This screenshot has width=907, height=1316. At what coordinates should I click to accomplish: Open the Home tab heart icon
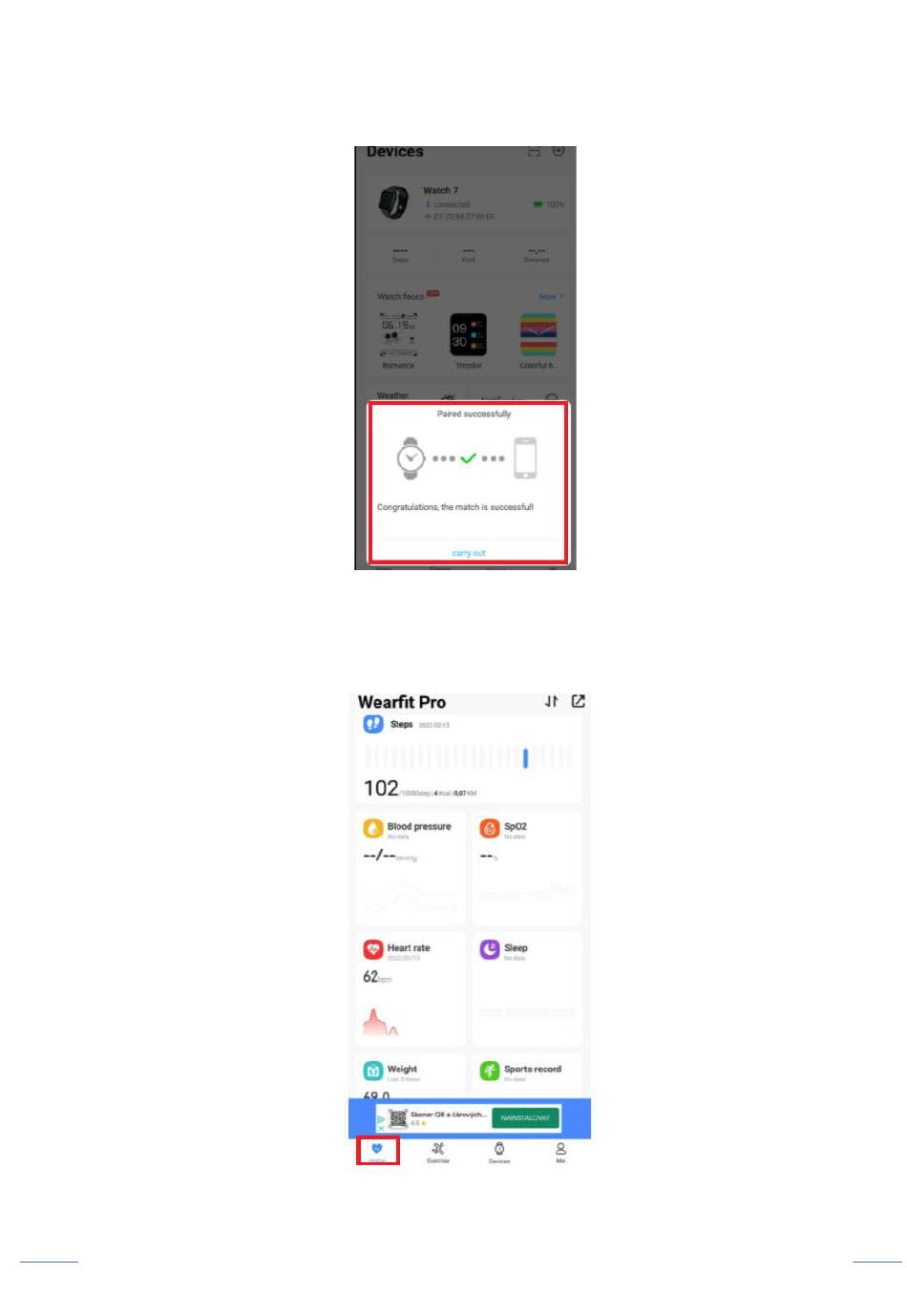(377, 1149)
